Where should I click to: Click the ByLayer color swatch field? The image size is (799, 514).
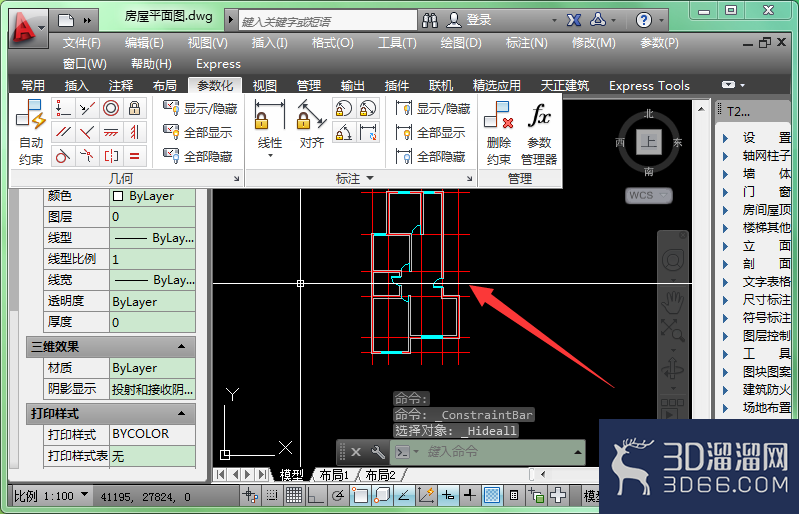pyautogui.click(x=152, y=196)
